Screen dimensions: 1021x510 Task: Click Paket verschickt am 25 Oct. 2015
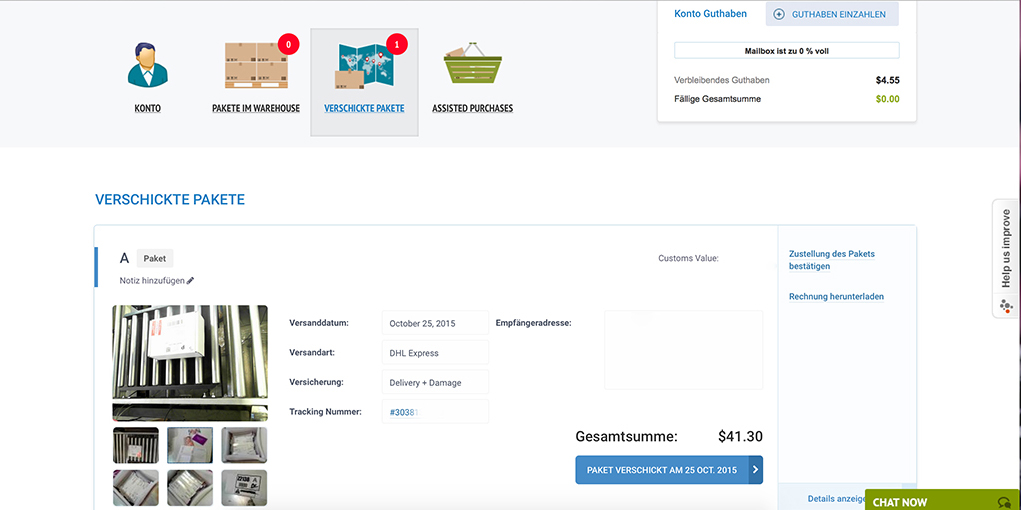[669, 470]
